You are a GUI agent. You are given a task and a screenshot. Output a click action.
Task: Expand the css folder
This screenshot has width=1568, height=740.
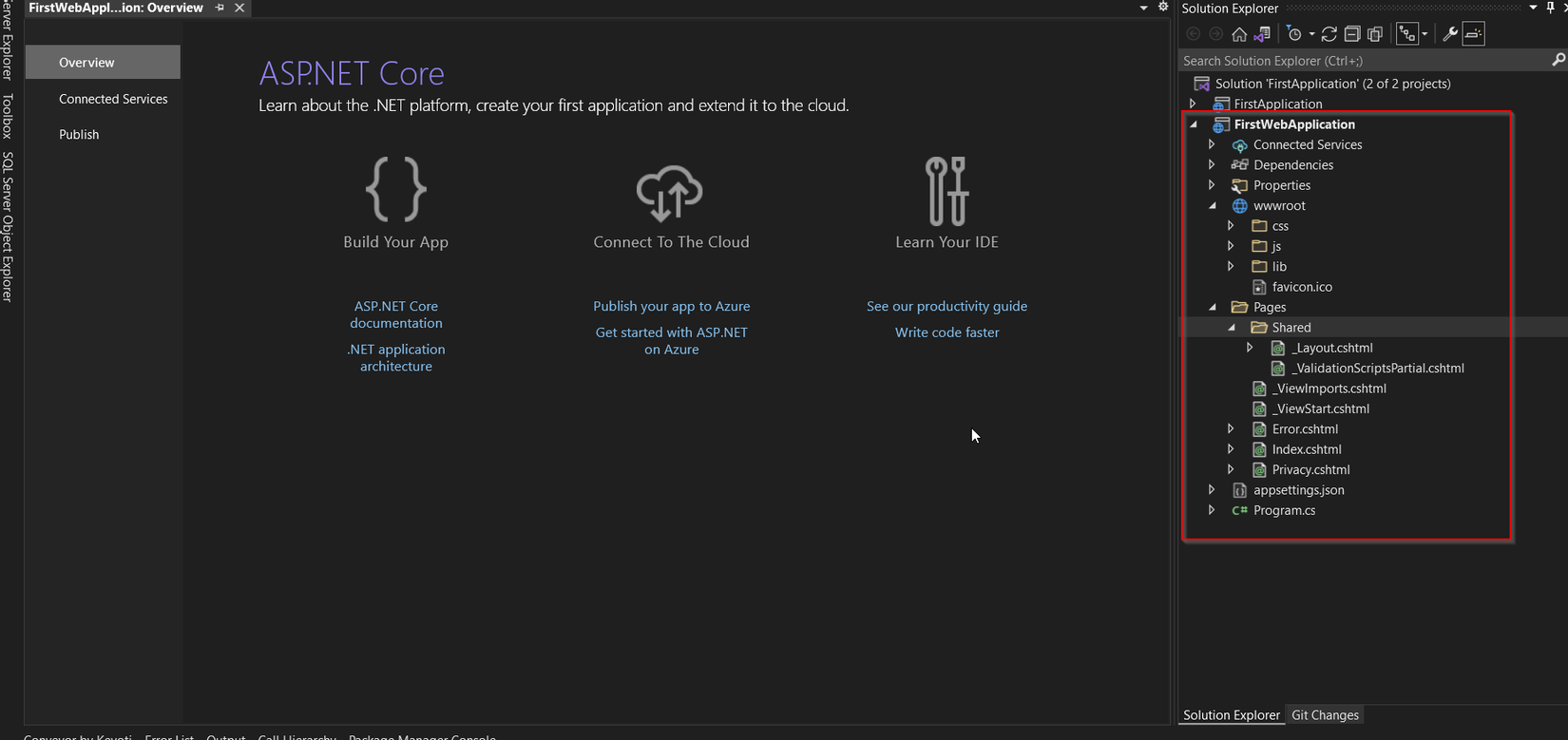pos(1231,226)
